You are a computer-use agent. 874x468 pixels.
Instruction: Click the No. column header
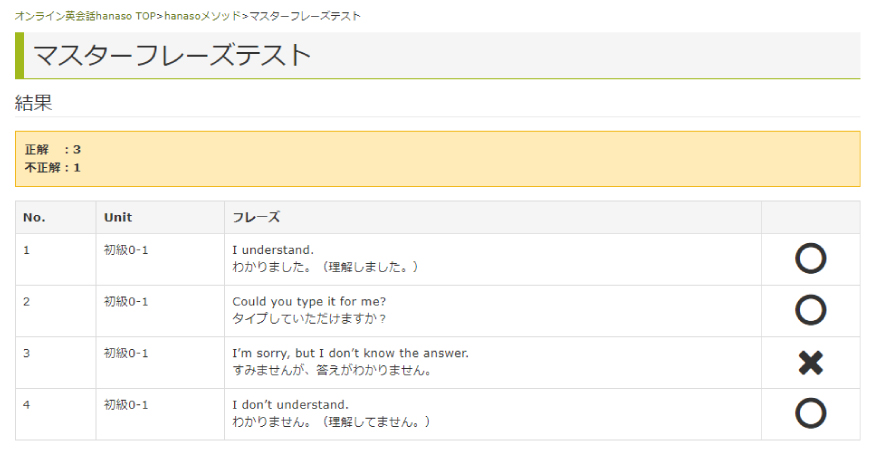click(34, 217)
